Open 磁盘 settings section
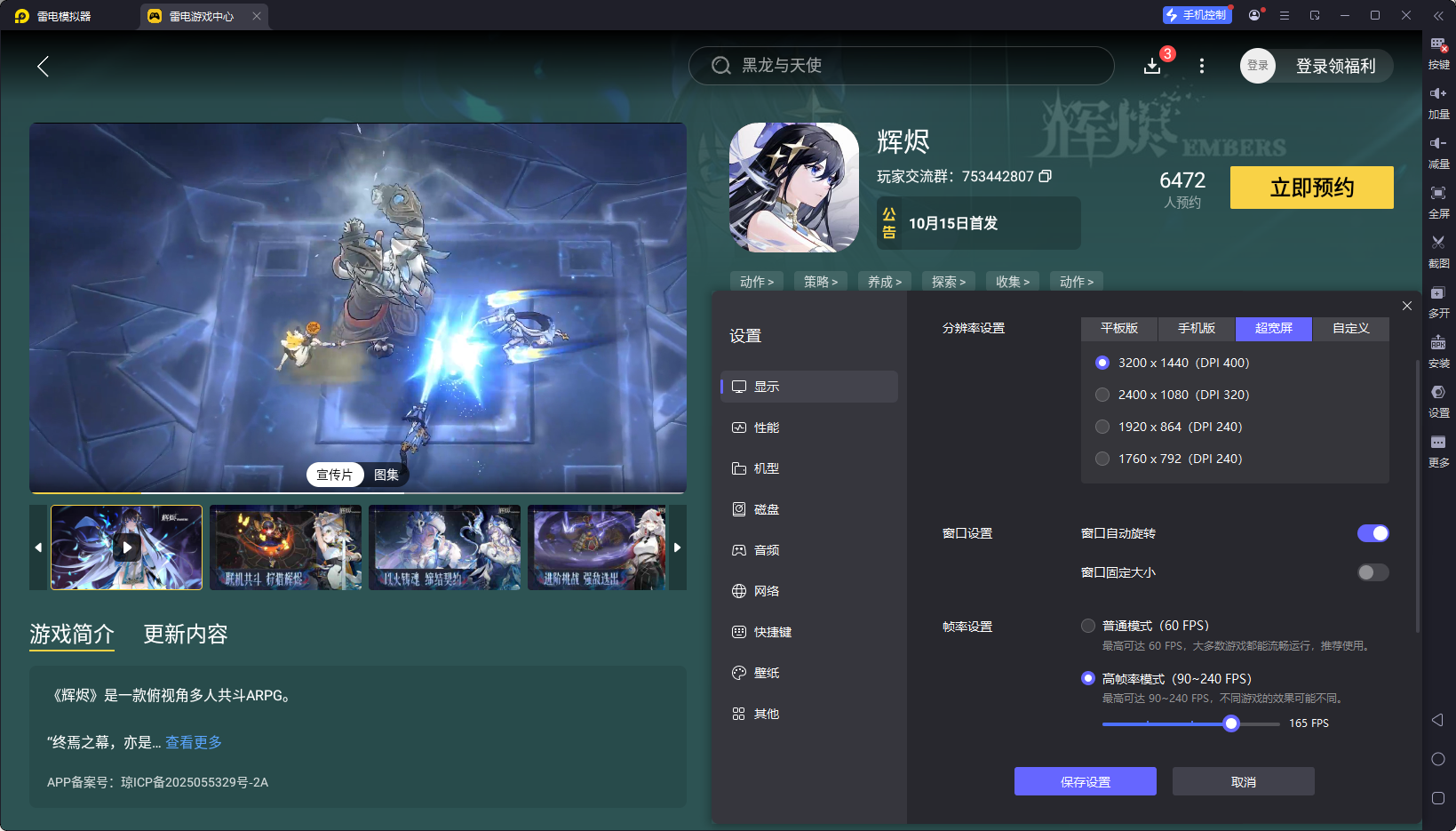 point(809,509)
